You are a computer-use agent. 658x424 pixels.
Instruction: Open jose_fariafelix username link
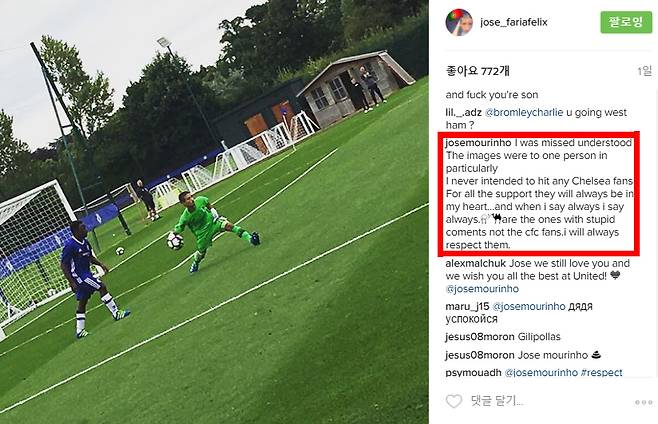pos(514,22)
